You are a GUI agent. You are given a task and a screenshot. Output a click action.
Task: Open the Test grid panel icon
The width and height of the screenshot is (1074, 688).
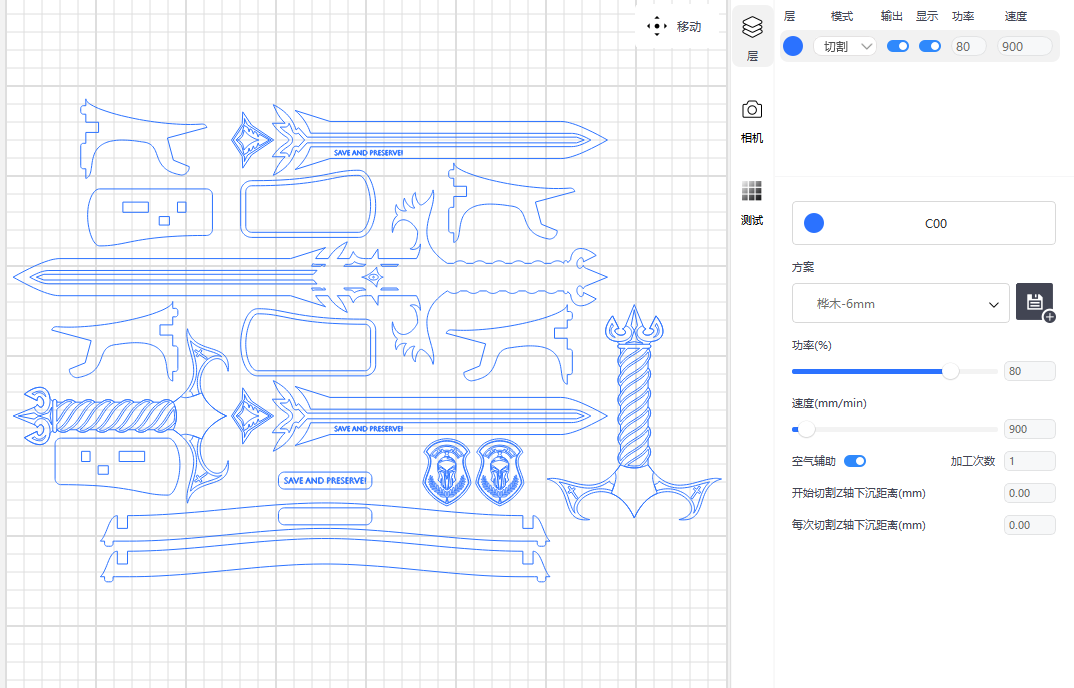point(752,191)
